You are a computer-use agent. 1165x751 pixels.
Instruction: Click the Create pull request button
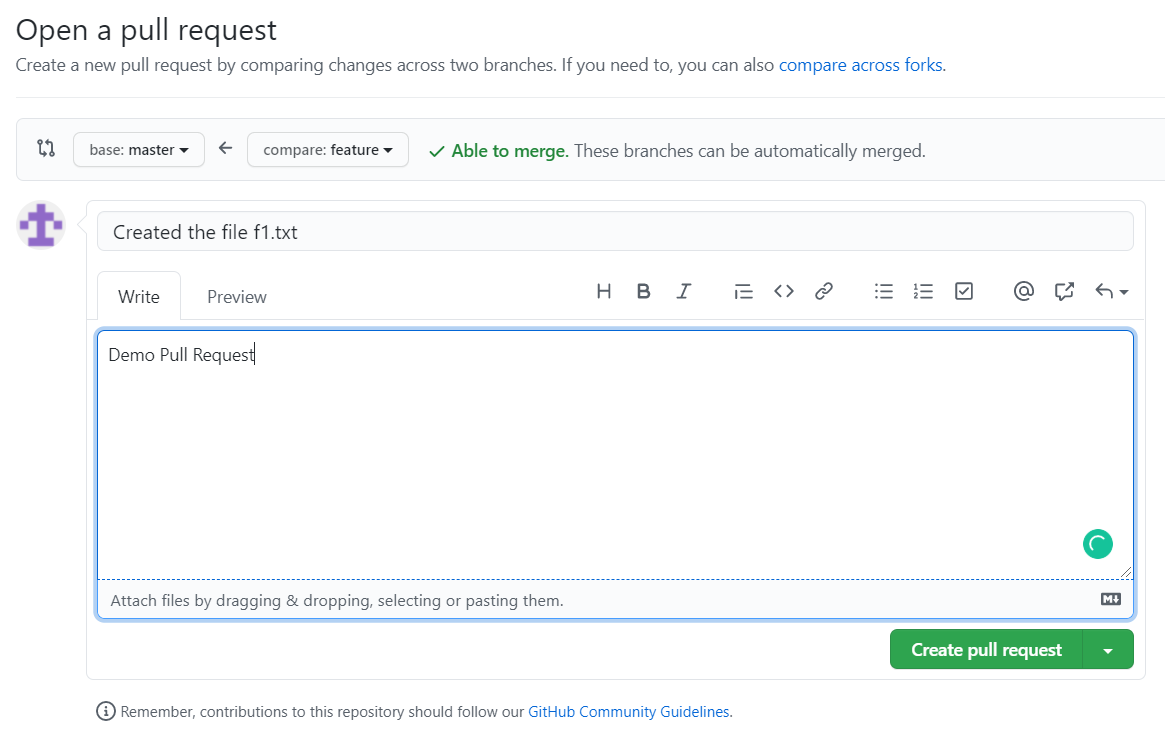pyautogui.click(x=985, y=649)
